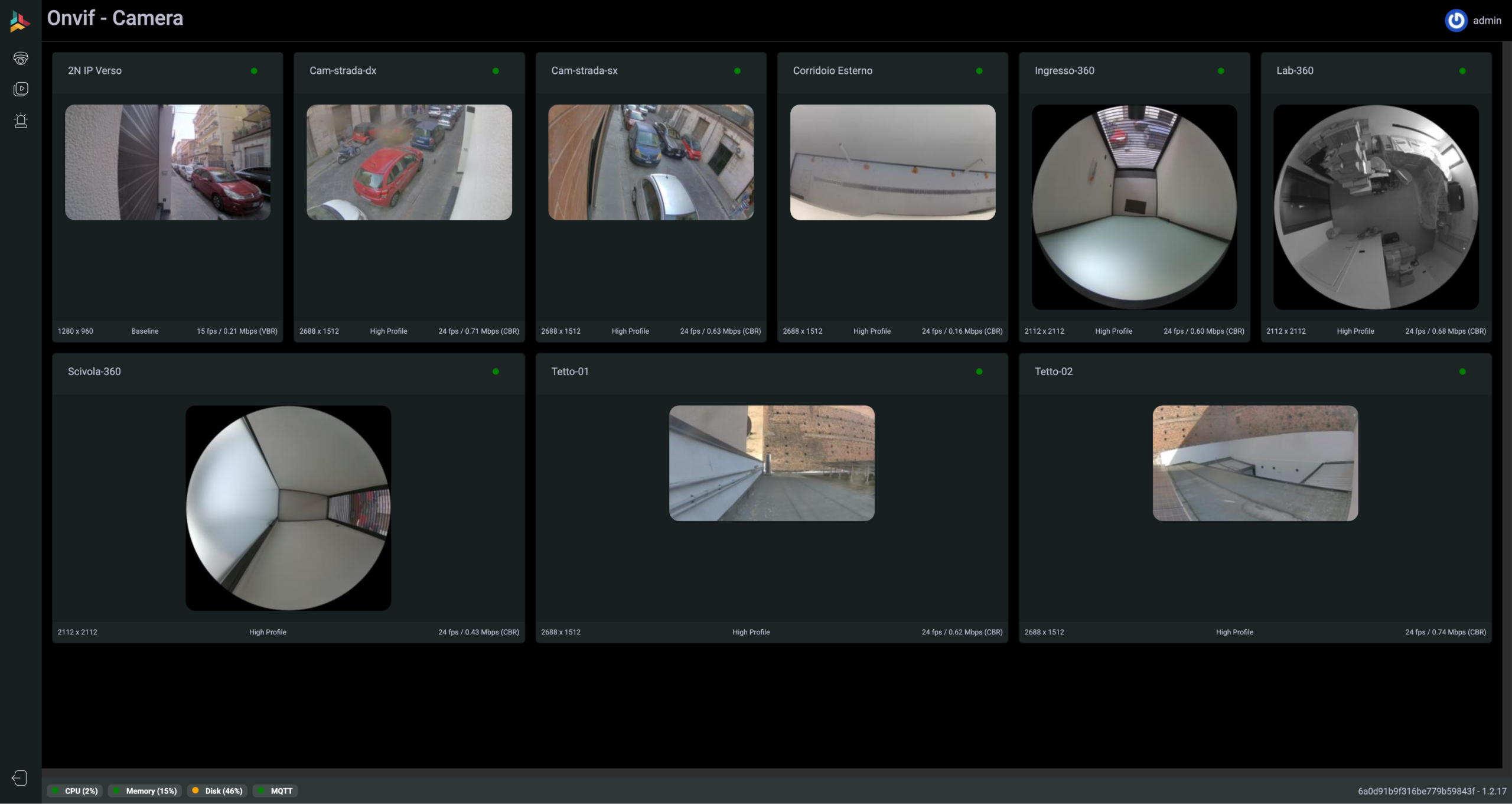1512x804 pixels.
Task: Open the Corridoio Esterno camera preview
Action: 892,162
